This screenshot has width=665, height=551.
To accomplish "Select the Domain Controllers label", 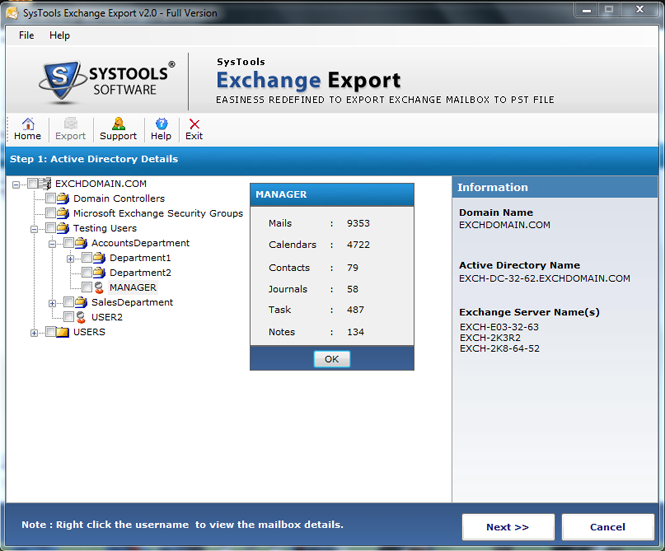I will point(119,199).
